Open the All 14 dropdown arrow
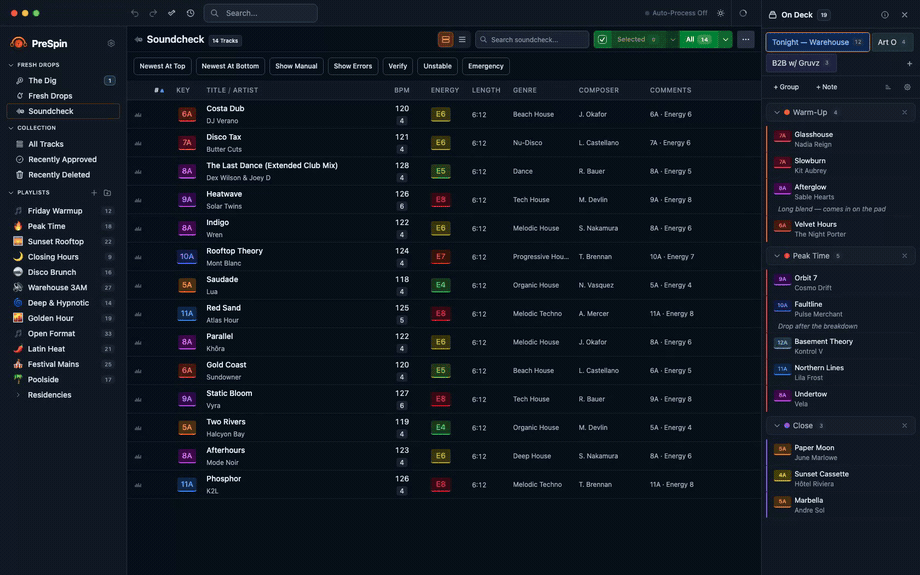This screenshot has width=920, height=575. tap(725, 39)
